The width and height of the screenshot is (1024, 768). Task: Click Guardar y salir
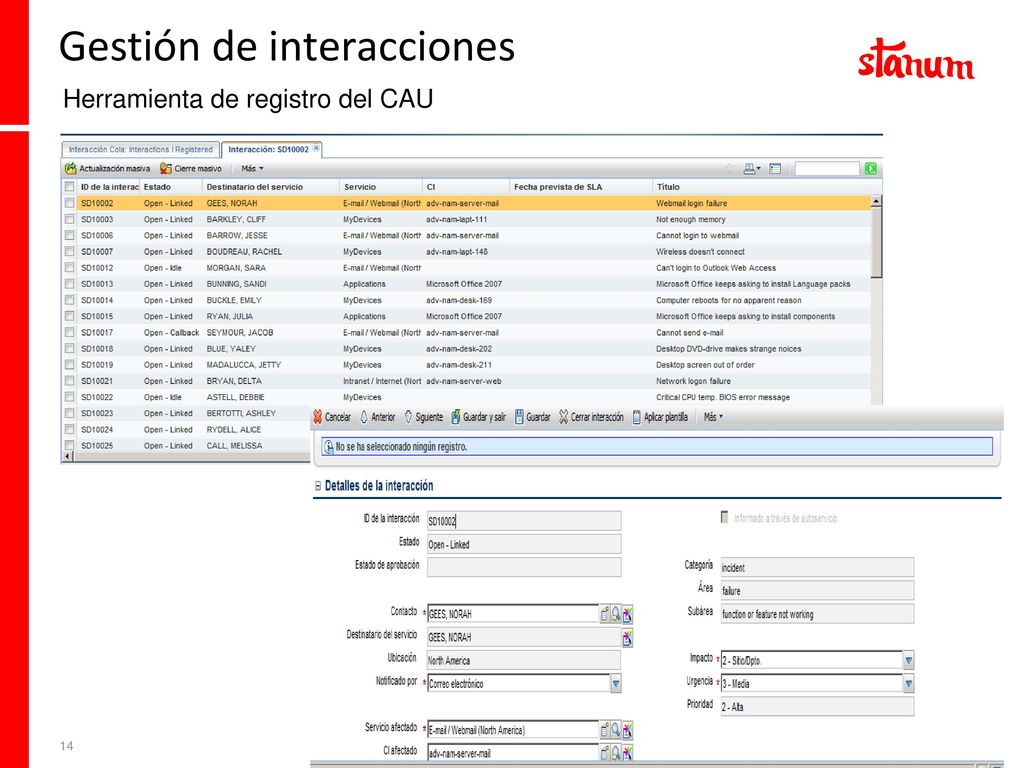pyautogui.click(x=478, y=417)
